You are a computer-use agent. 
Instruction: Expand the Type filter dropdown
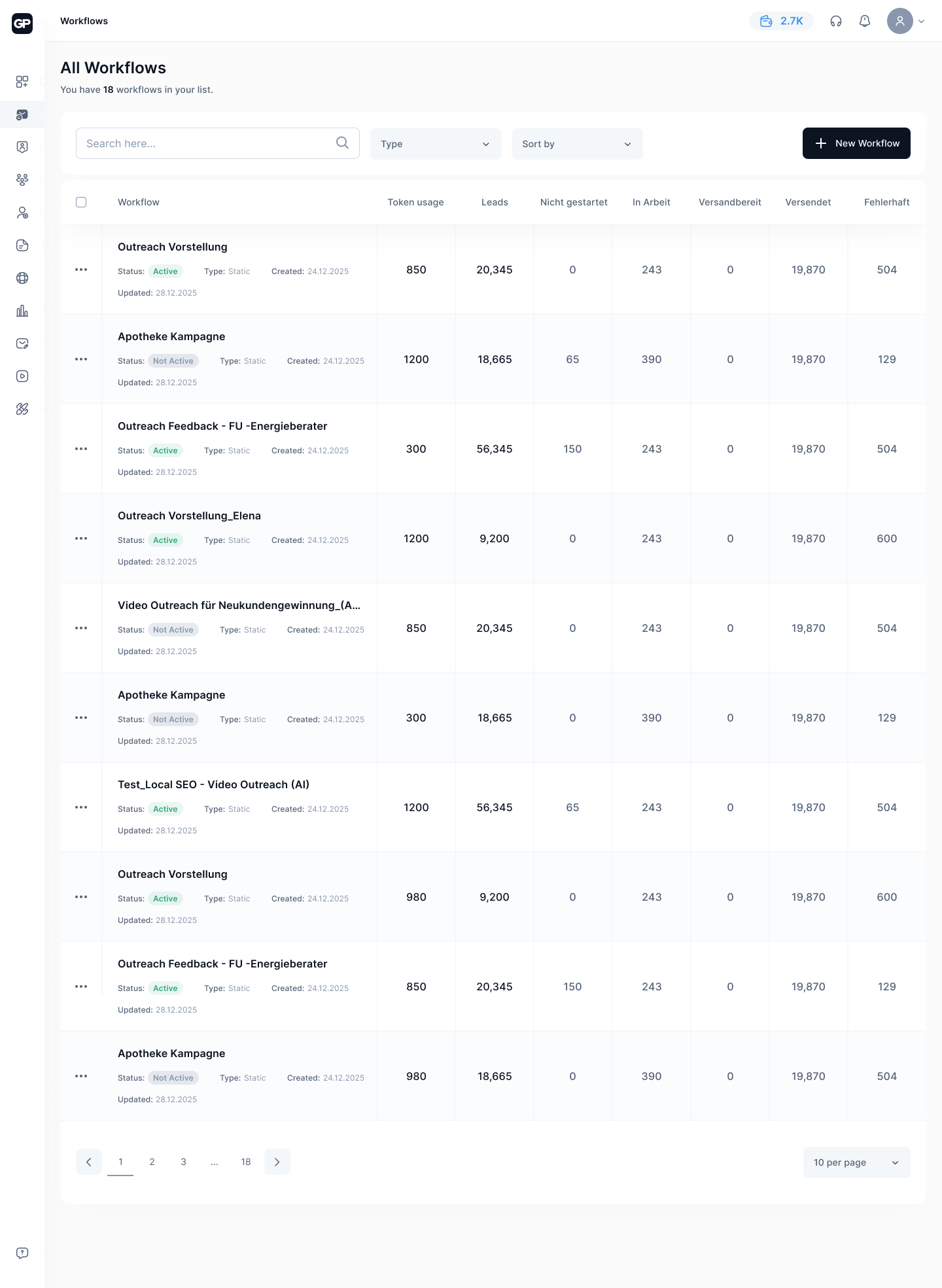click(436, 144)
